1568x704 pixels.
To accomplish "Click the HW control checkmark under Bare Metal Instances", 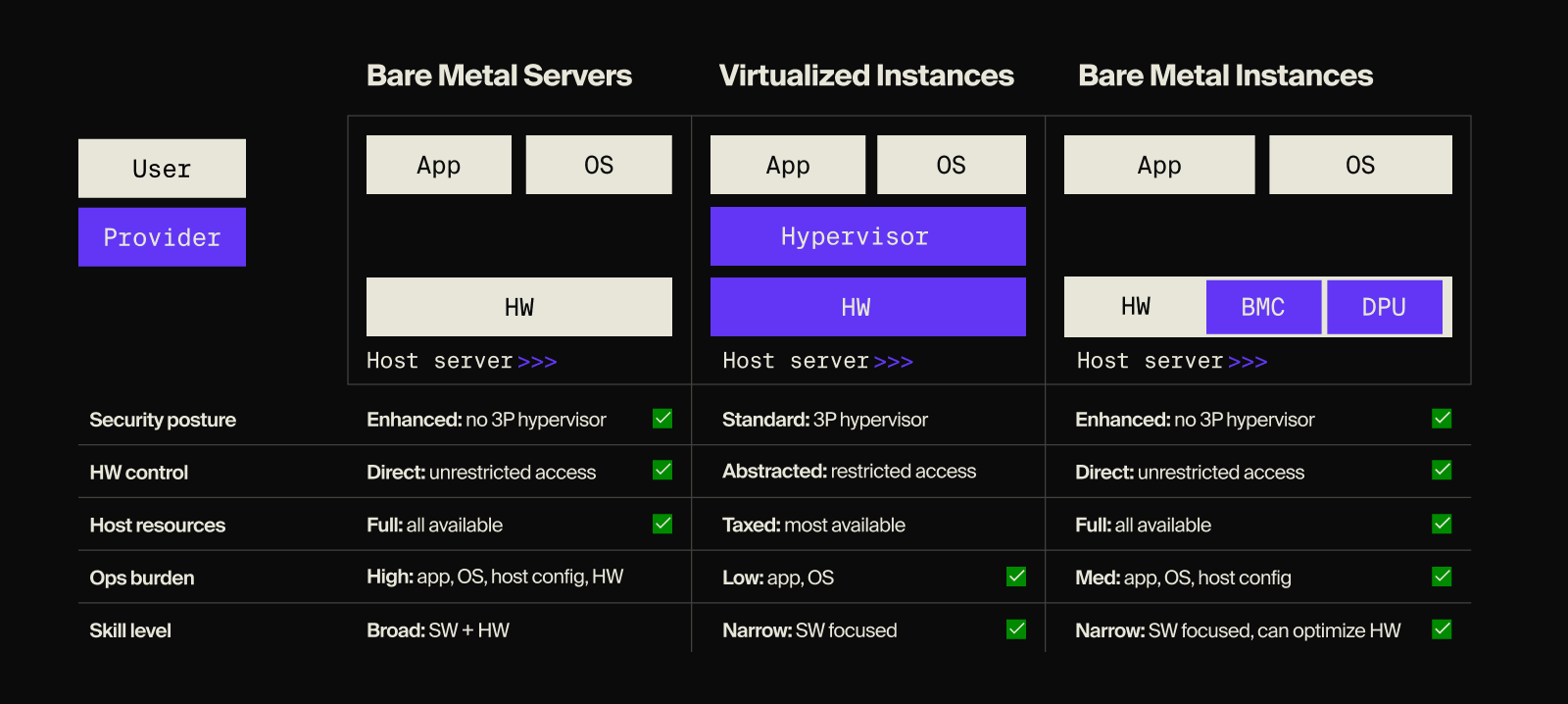I will point(1442,471).
